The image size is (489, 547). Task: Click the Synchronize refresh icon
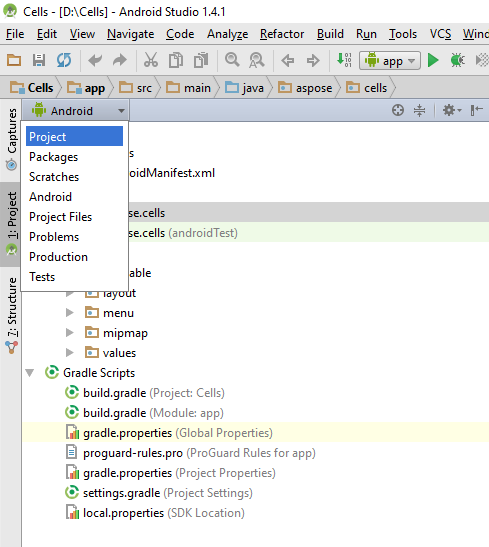pos(64,60)
